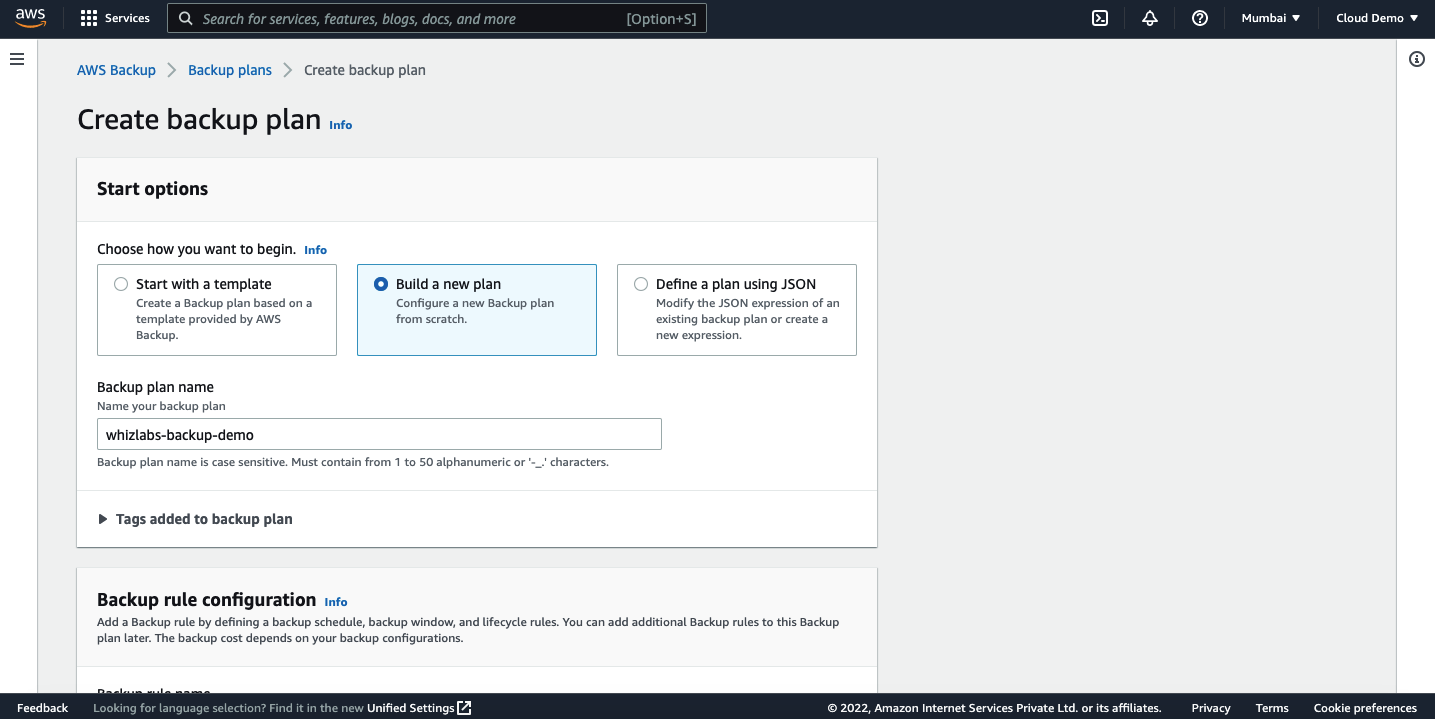The height and width of the screenshot is (719, 1435).
Task: Click the 'Start options' section heading
Action: [x=153, y=189]
